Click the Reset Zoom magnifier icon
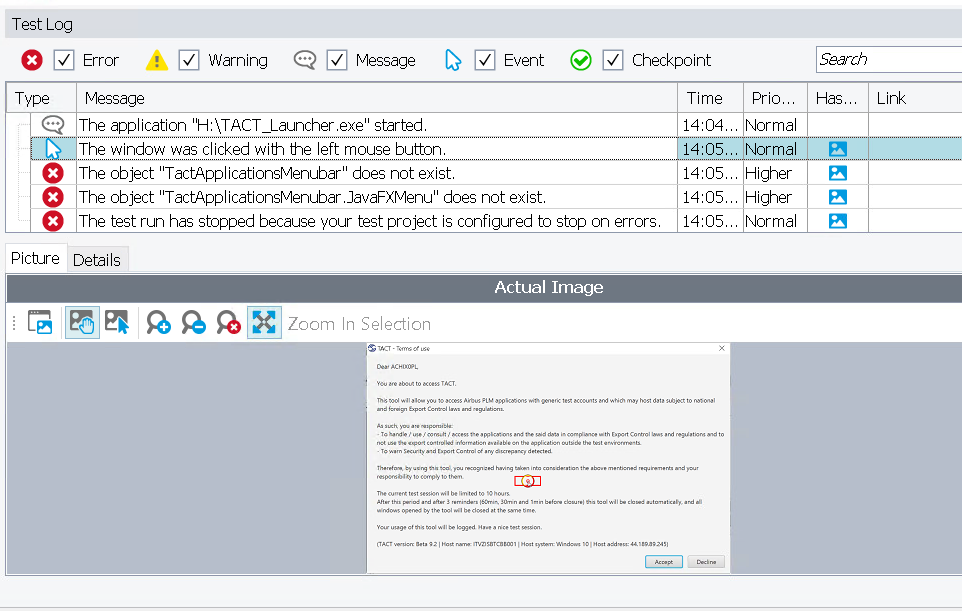 228,322
